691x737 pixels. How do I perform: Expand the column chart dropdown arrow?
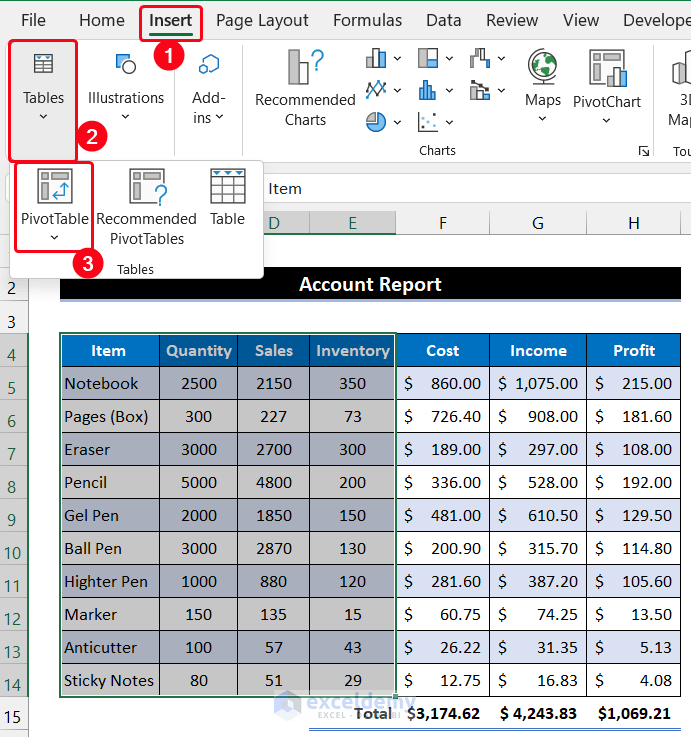[397, 58]
